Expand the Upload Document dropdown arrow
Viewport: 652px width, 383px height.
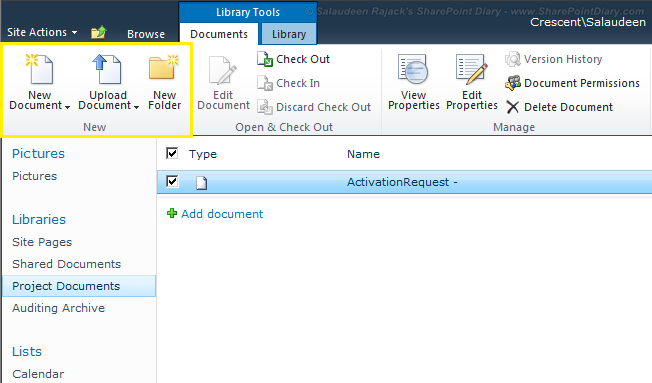136,107
